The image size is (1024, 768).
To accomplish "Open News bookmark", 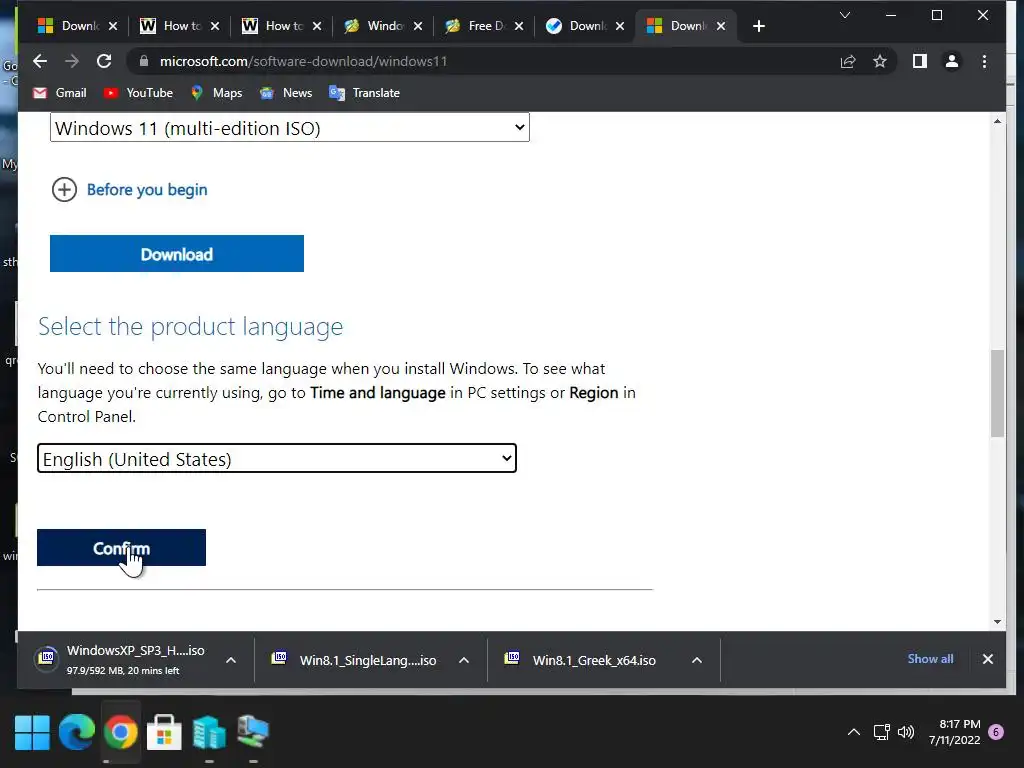I will (286, 93).
